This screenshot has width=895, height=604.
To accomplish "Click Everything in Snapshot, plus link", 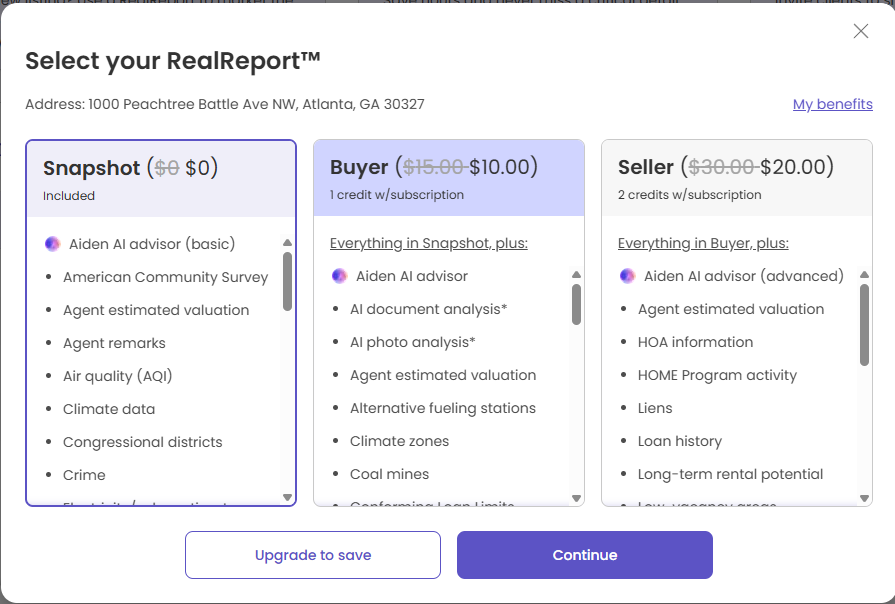I will 428,243.
